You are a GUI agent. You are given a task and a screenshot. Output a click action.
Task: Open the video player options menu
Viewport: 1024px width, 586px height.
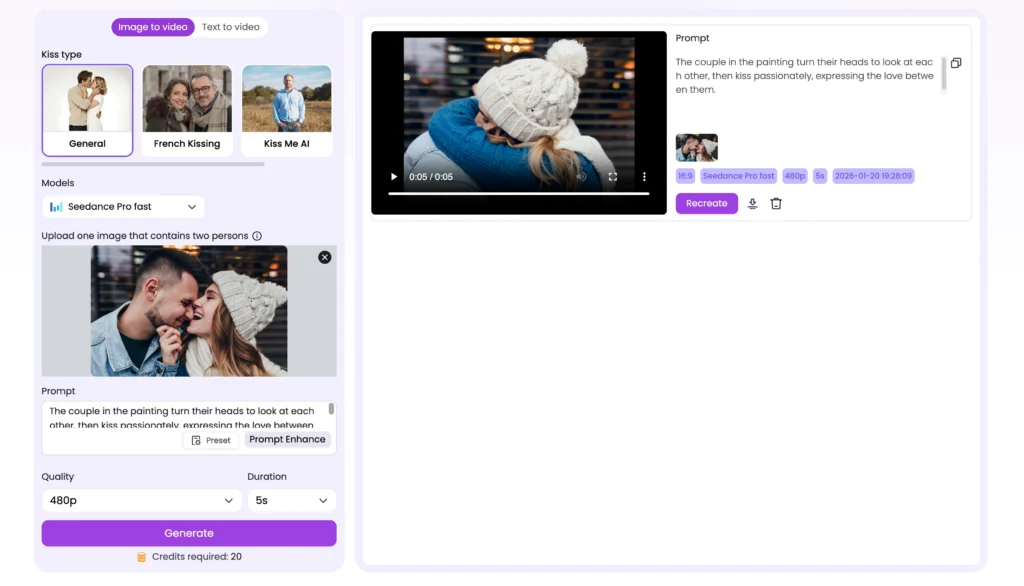pyautogui.click(x=644, y=176)
